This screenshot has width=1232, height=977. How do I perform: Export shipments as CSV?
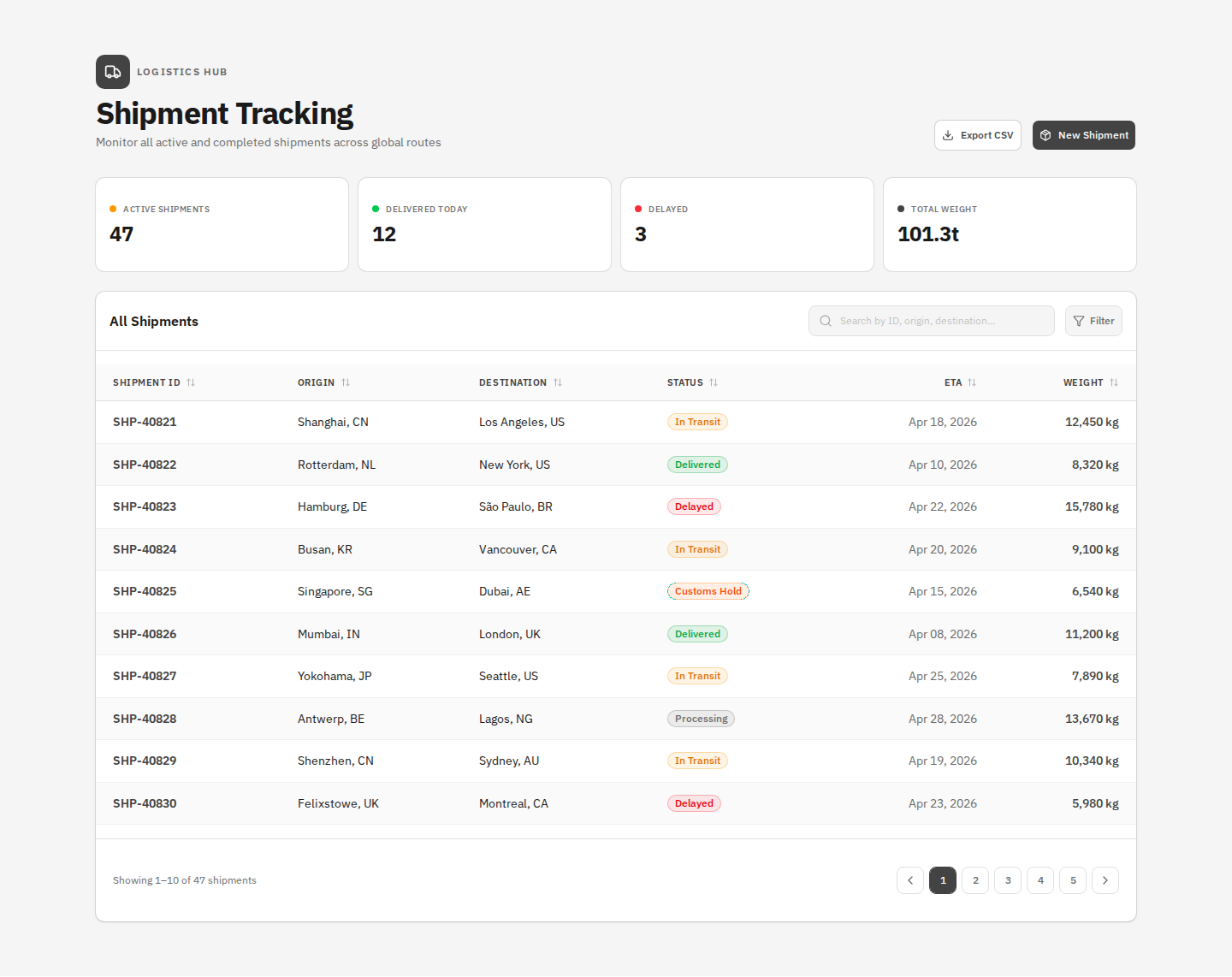(x=978, y=135)
